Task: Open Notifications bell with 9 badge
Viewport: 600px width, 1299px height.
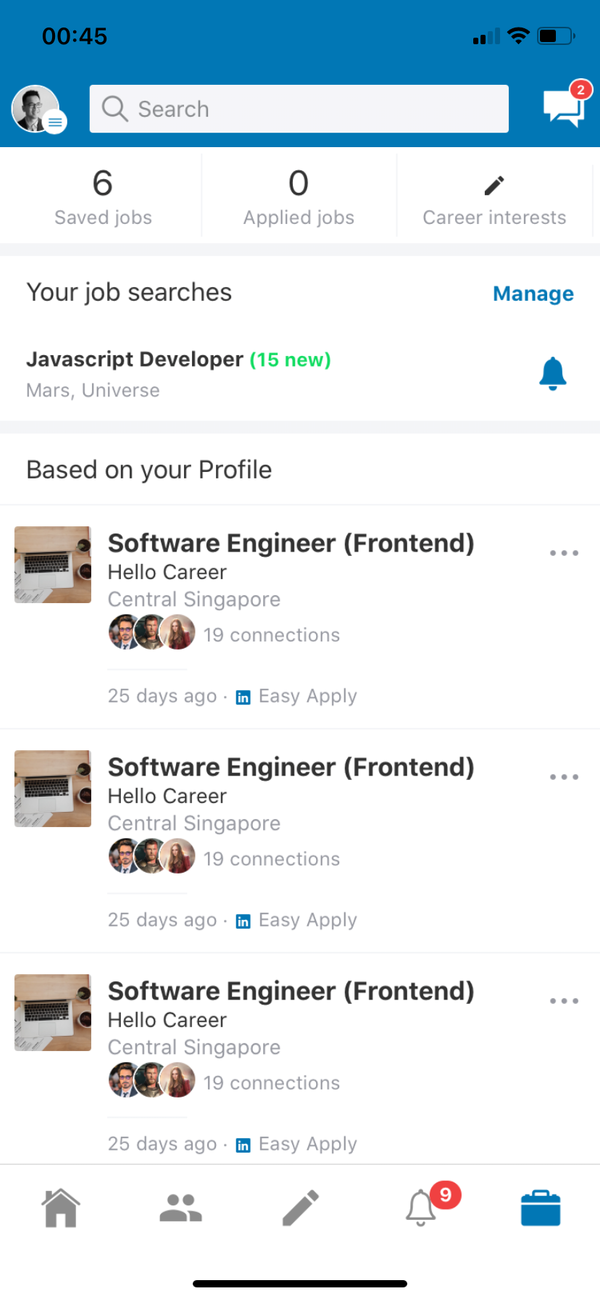Action: pos(422,1208)
